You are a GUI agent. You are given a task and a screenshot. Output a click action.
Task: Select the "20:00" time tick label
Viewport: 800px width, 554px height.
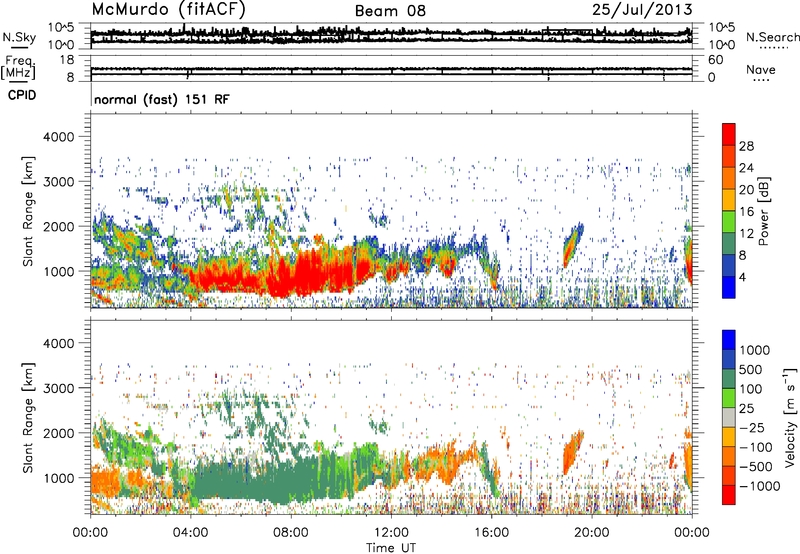(x=591, y=533)
